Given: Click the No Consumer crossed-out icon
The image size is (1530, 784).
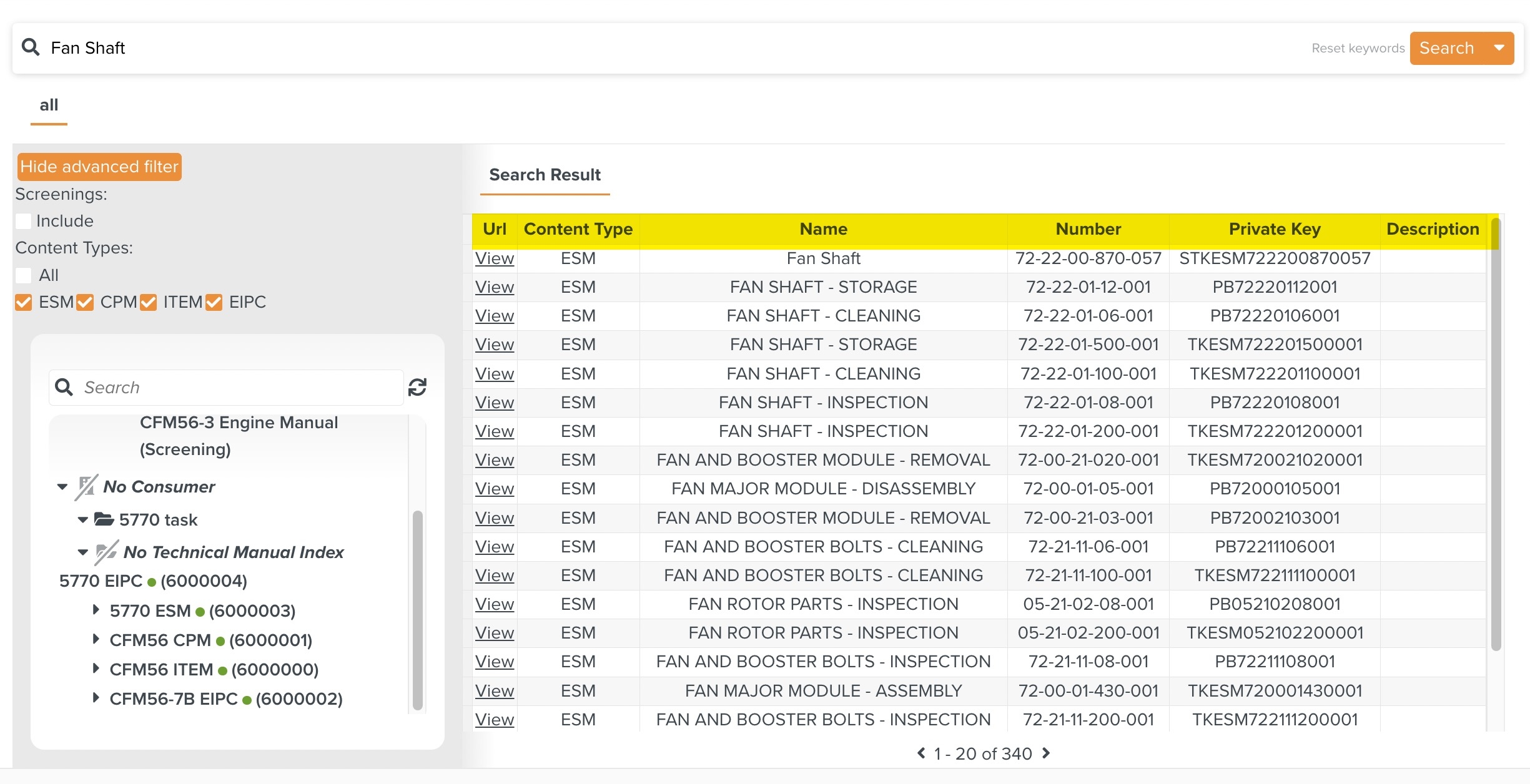Looking at the screenshot, I should (x=86, y=487).
